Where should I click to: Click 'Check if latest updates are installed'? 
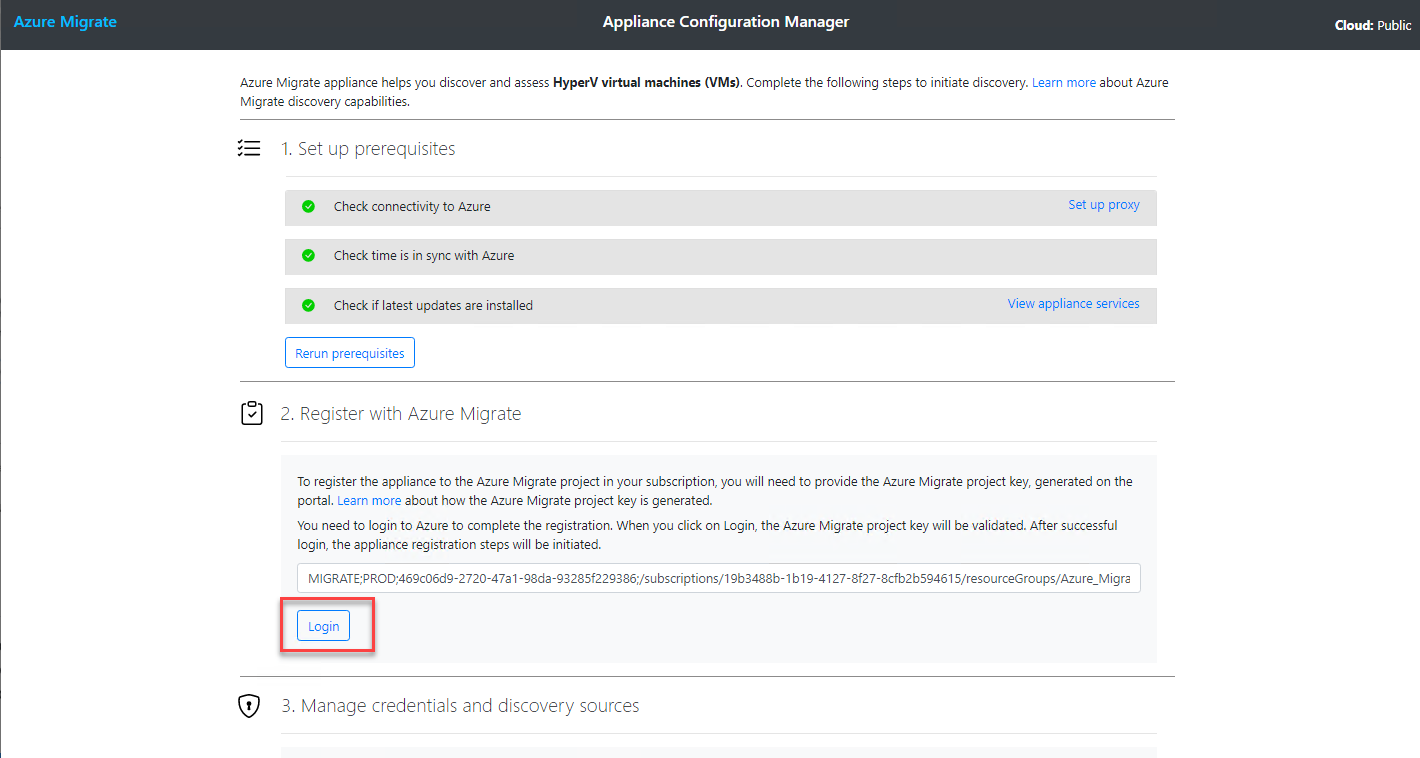[x=433, y=305]
